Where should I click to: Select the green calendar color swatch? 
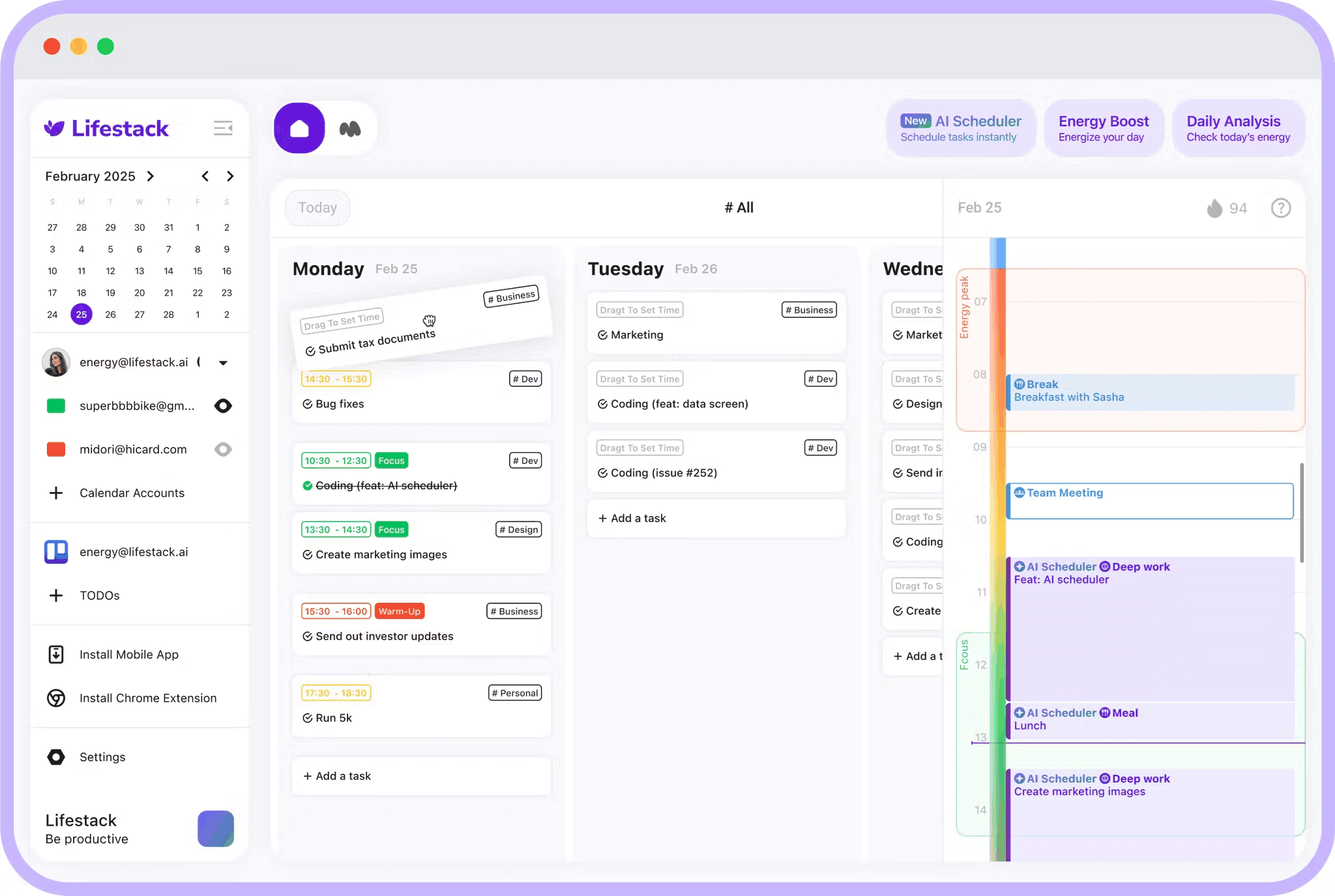click(x=56, y=405)
